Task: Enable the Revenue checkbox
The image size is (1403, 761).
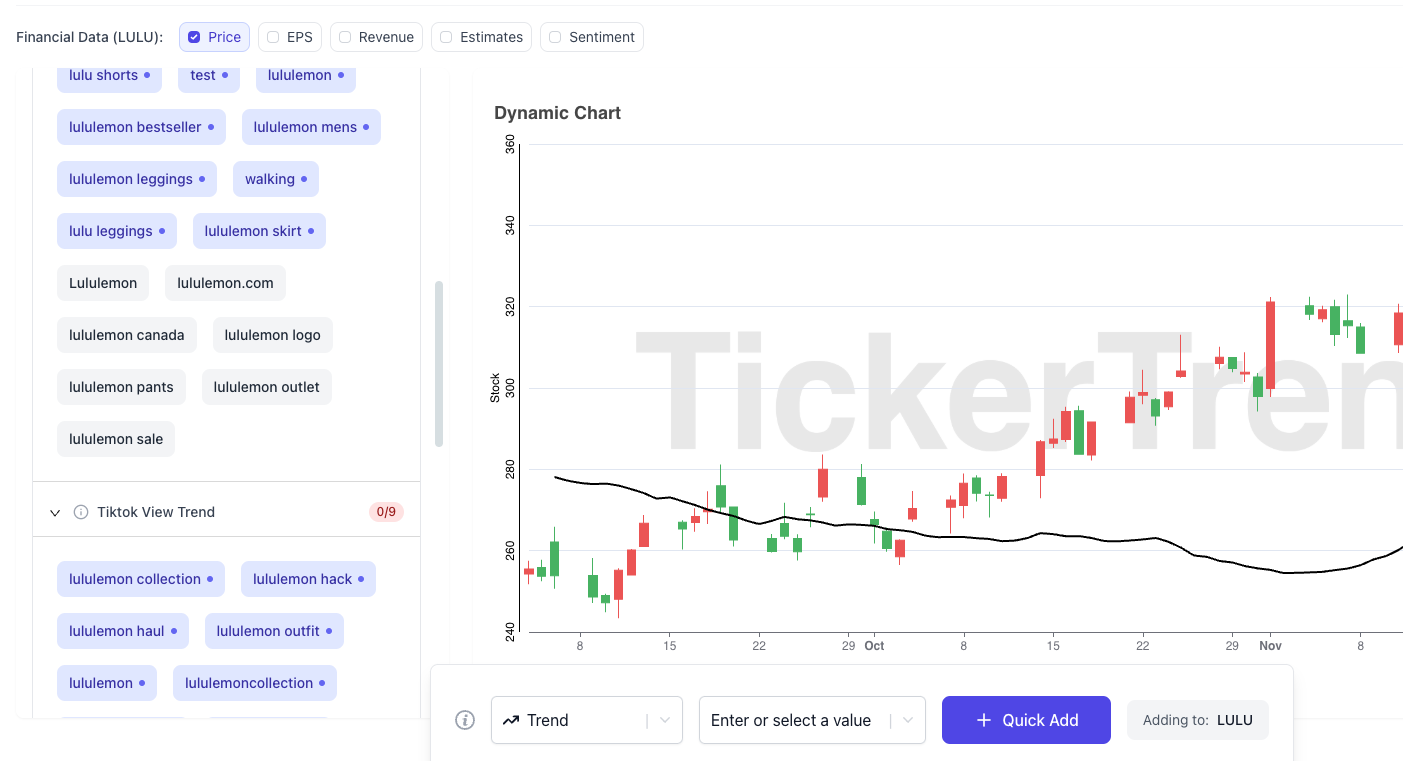Action: point(345,37)
